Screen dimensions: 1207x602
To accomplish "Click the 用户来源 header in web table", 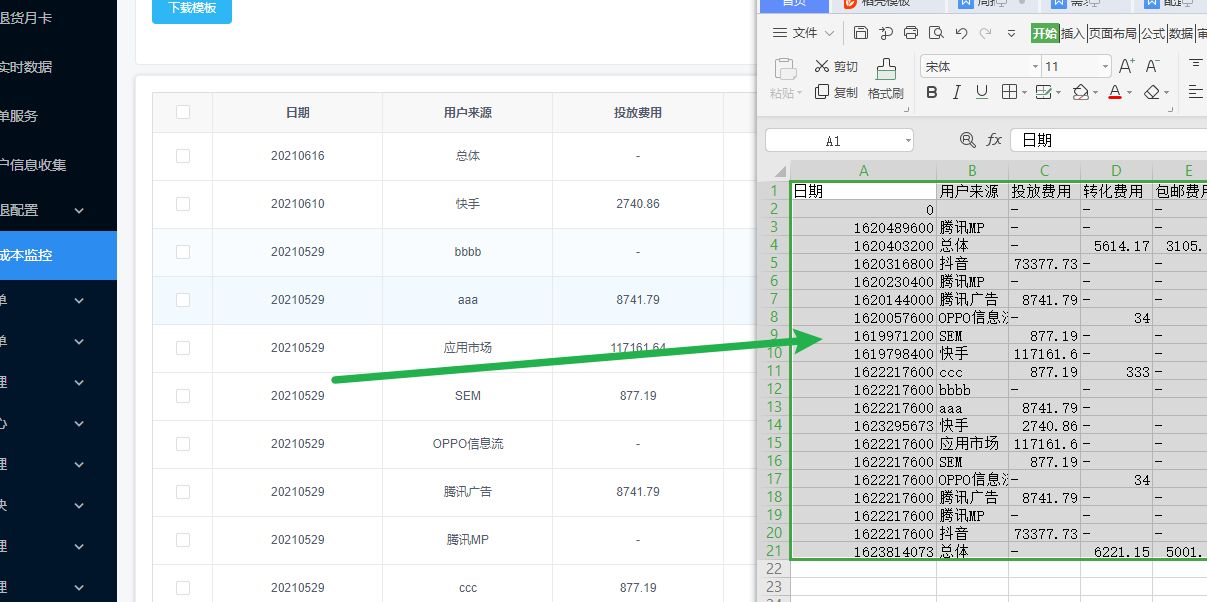I will (x=467, y=113).
